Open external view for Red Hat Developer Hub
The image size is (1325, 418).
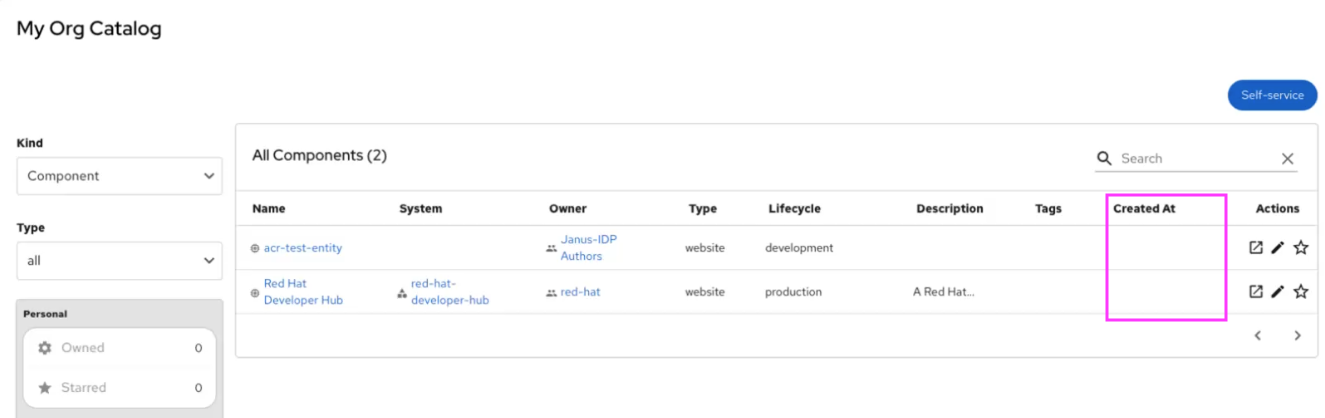coord(1256,292)
